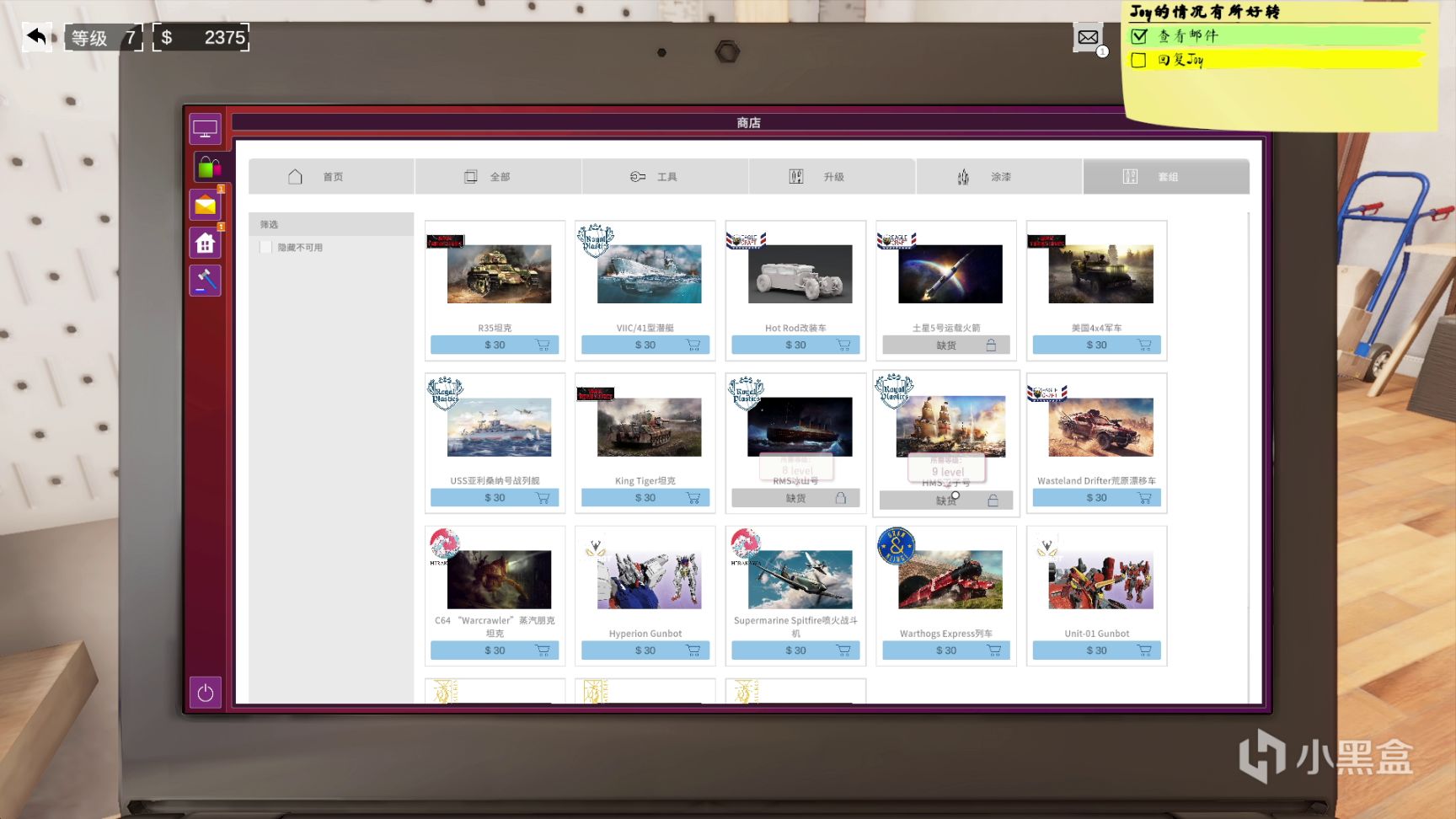Open the King Tiger坦克 thumbnail image

coord(649,427)
